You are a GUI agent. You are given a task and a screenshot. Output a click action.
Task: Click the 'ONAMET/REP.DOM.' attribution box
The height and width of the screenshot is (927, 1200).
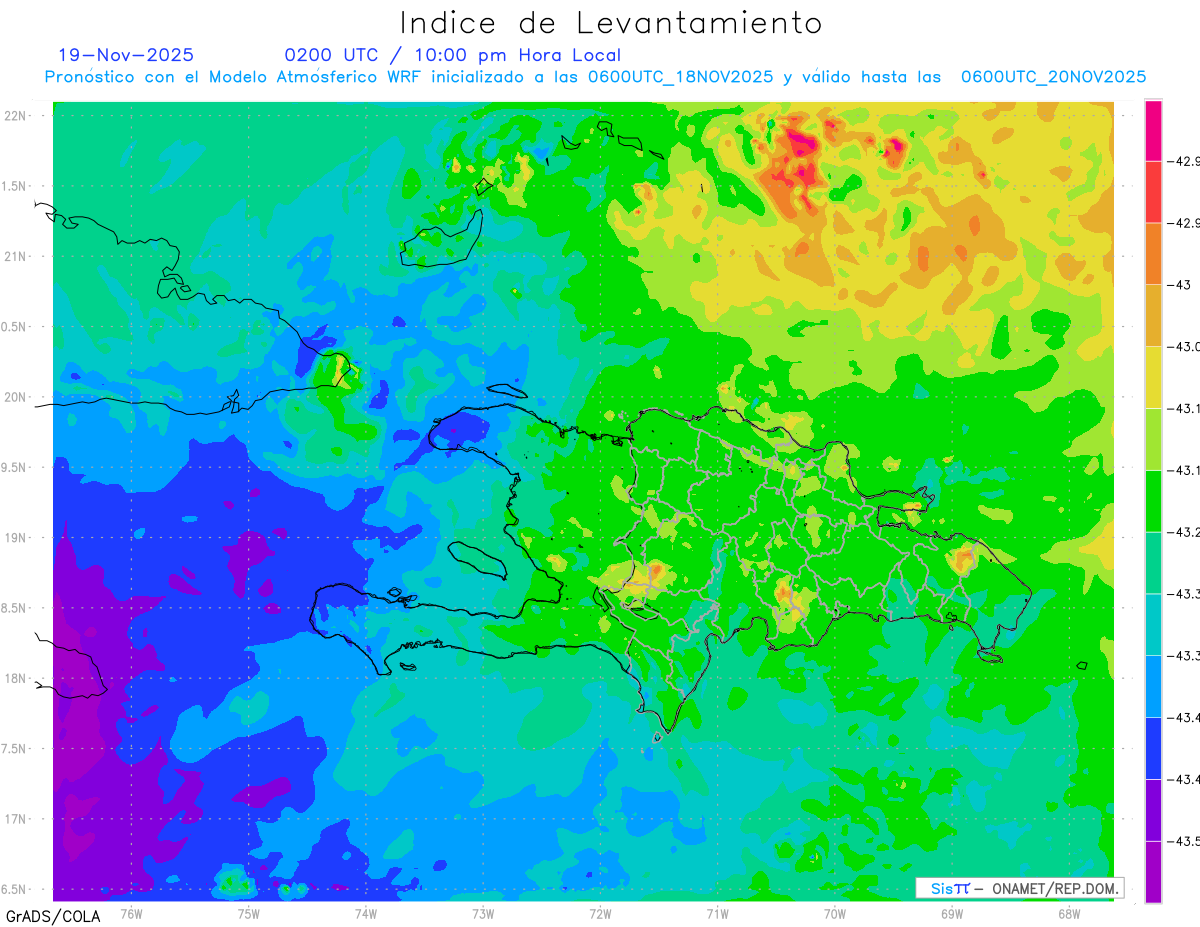[1020, 888]
